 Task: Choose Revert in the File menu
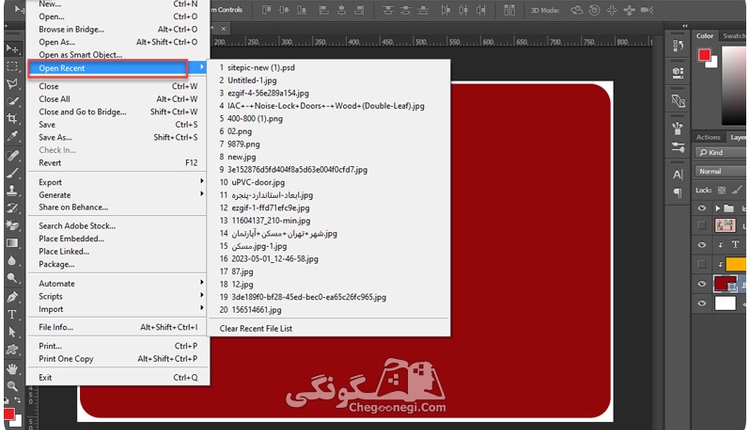118,163
